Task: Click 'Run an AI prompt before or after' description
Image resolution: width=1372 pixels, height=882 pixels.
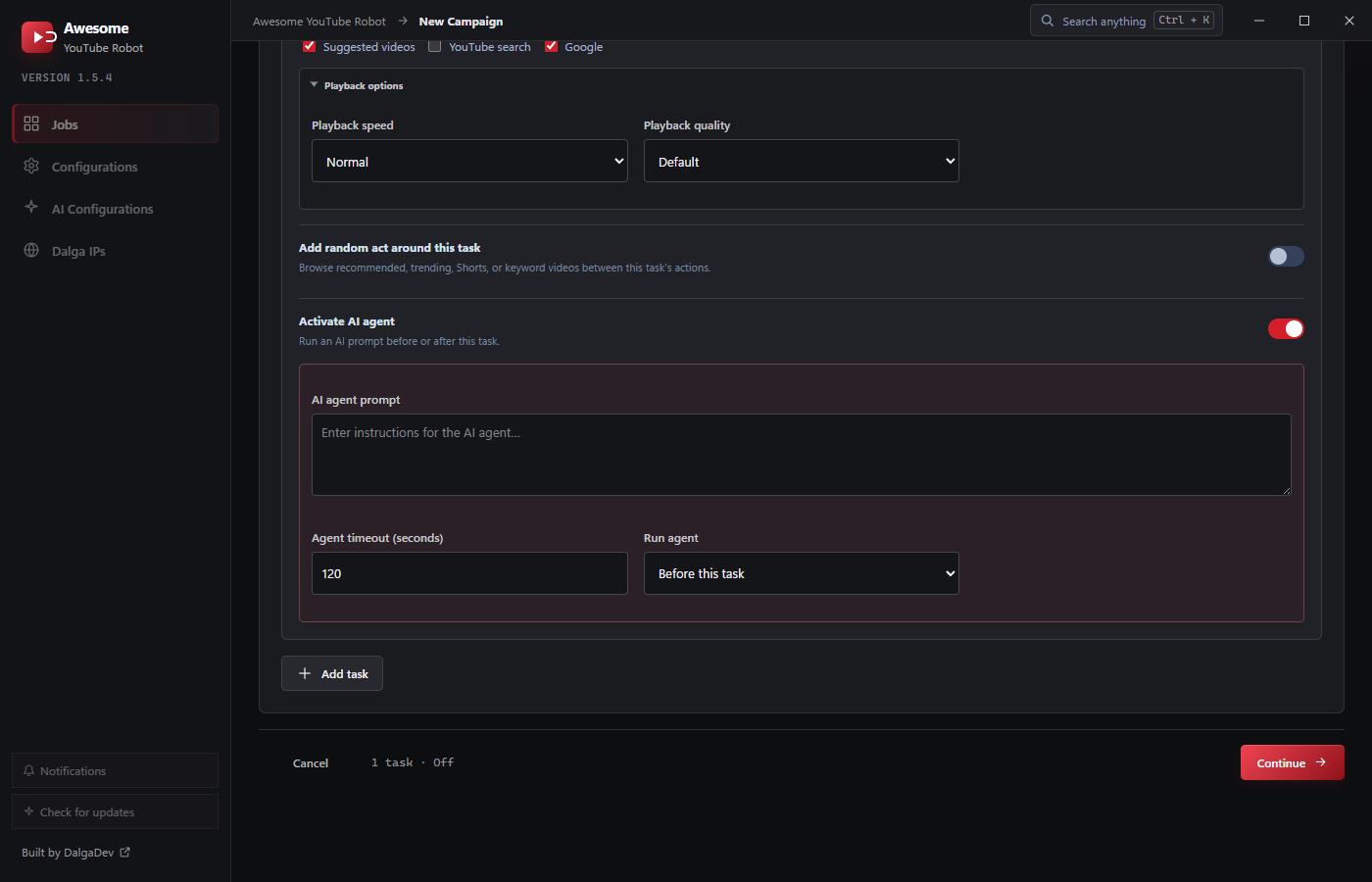Action: coord(399,341)
